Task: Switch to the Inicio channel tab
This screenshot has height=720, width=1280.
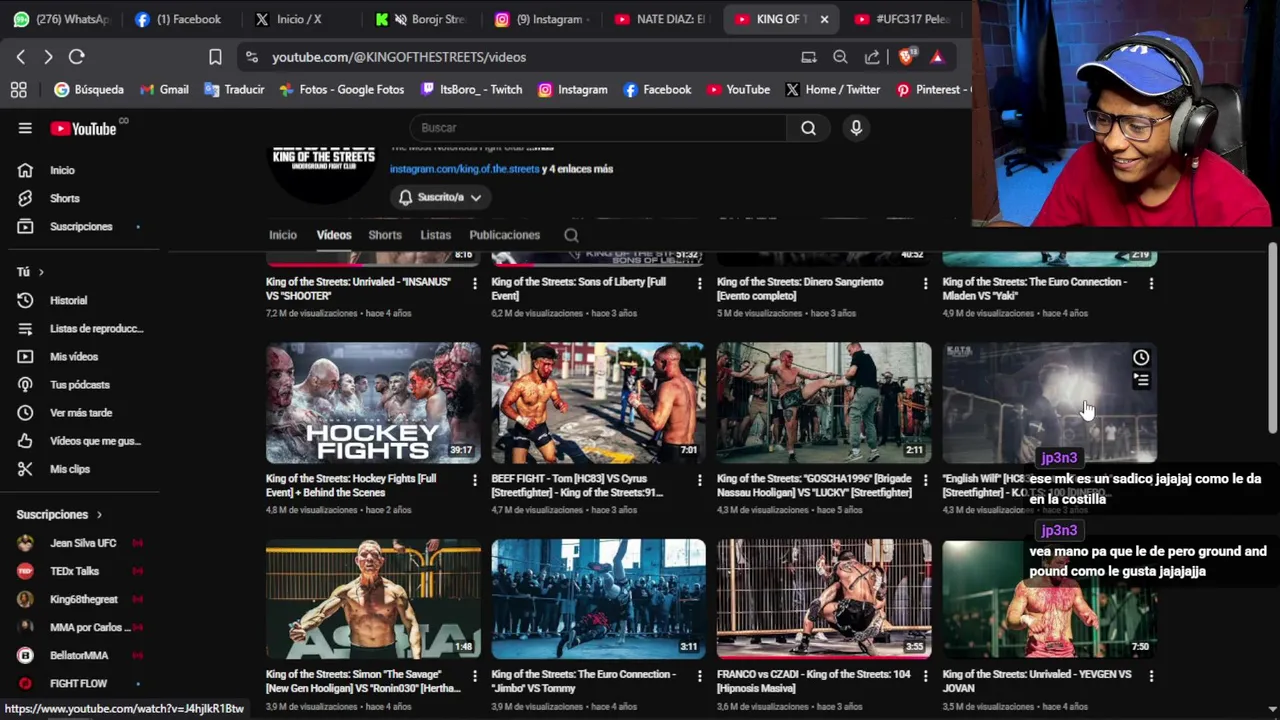Action: pyautogui.click(x=283, y=235)
